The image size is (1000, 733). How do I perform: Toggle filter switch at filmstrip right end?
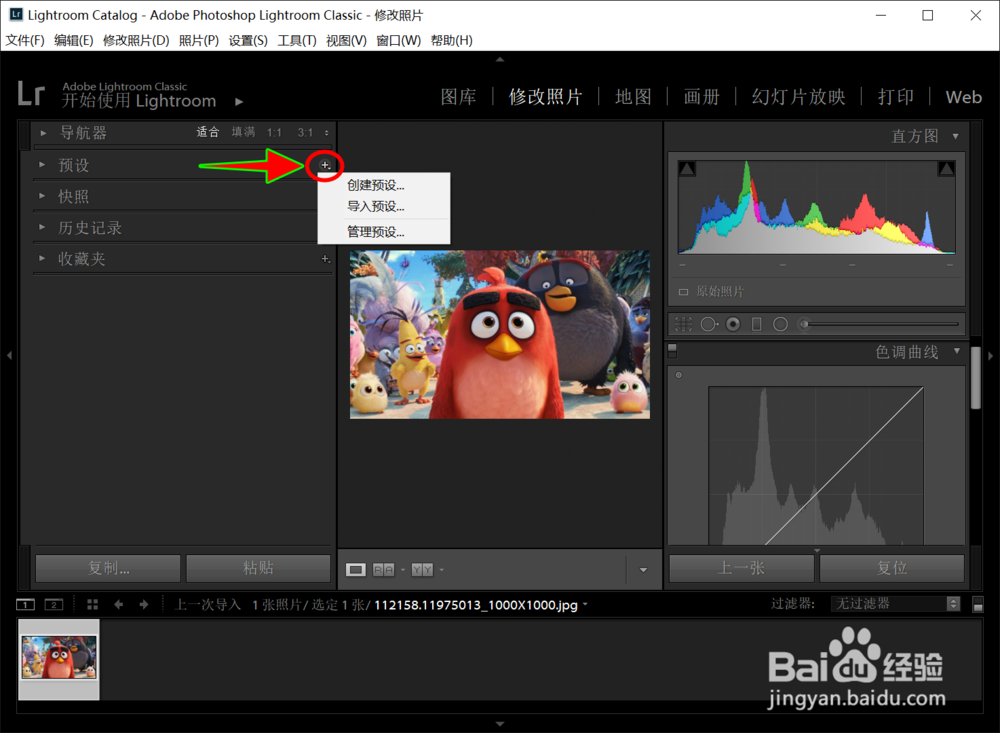coord(978,604)
